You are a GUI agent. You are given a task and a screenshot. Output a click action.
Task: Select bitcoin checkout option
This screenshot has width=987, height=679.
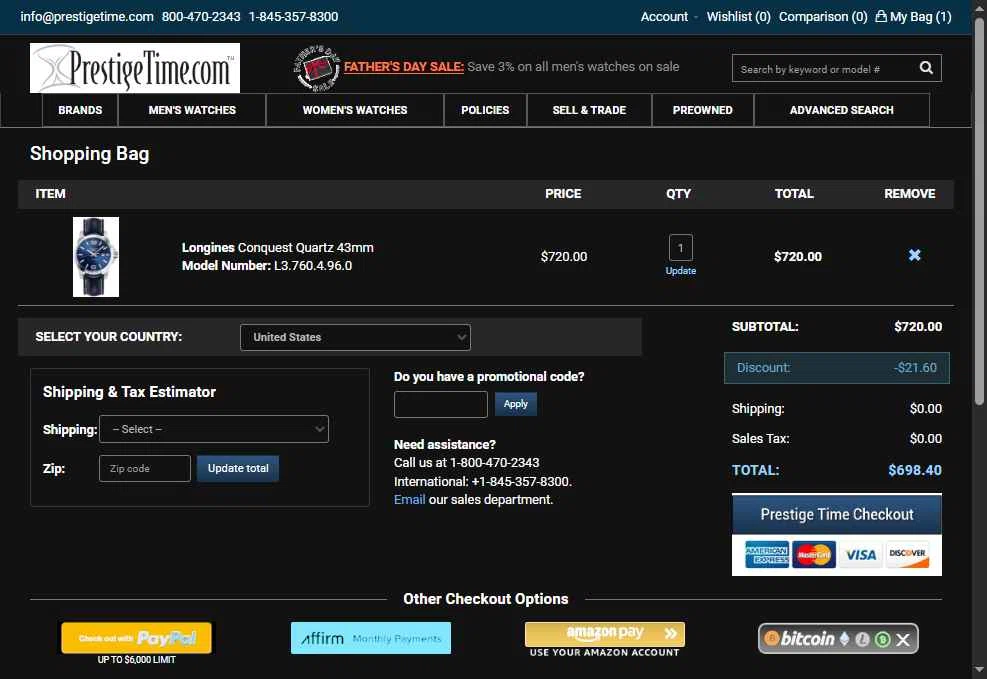838,639
